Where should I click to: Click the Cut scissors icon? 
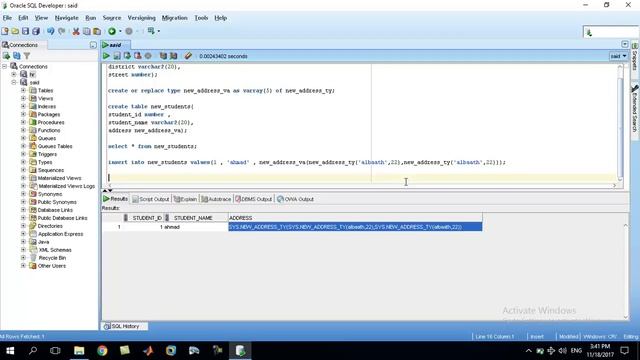[x=76, y=31]
